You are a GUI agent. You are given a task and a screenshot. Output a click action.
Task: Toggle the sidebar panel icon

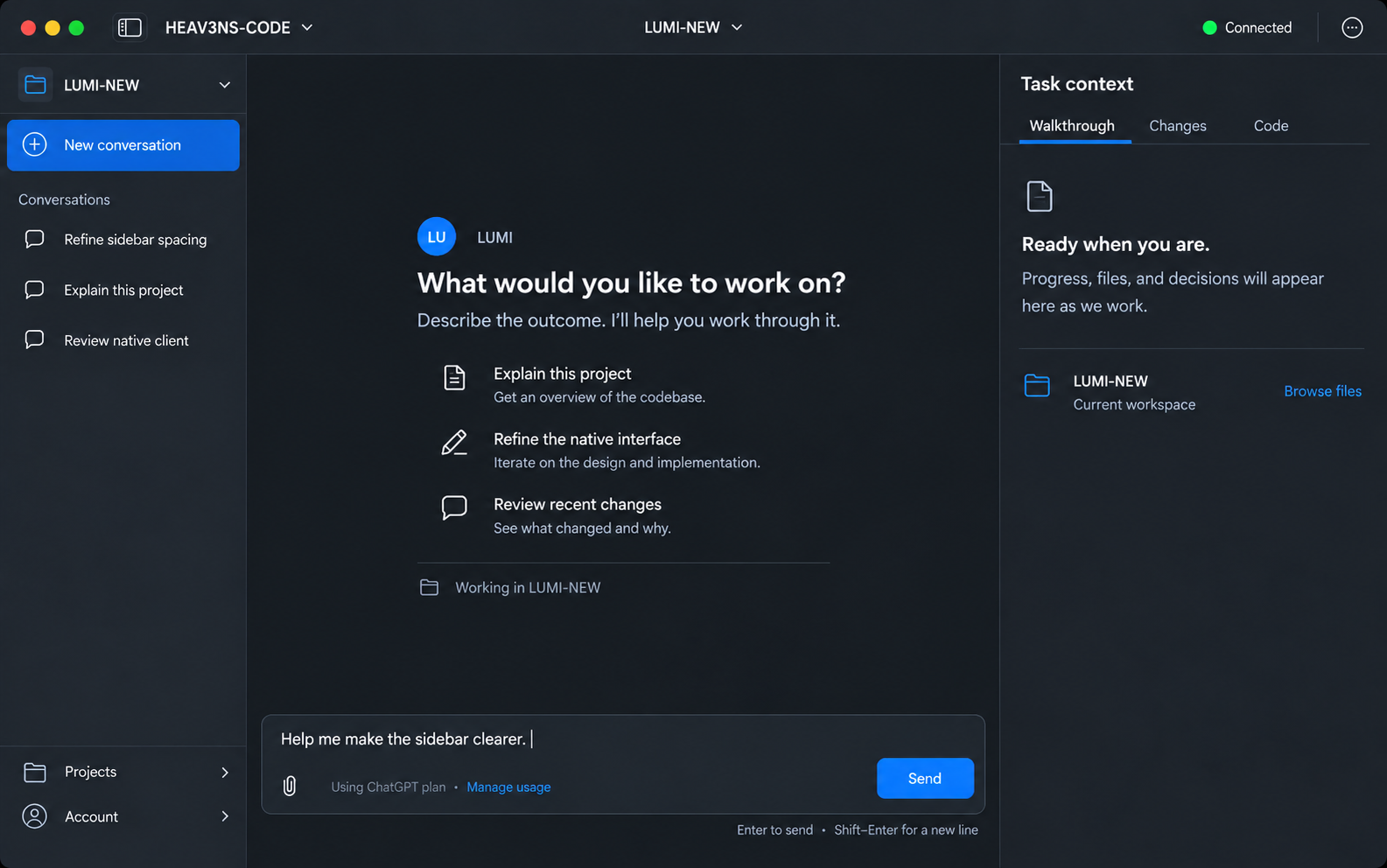pos(130,28)
